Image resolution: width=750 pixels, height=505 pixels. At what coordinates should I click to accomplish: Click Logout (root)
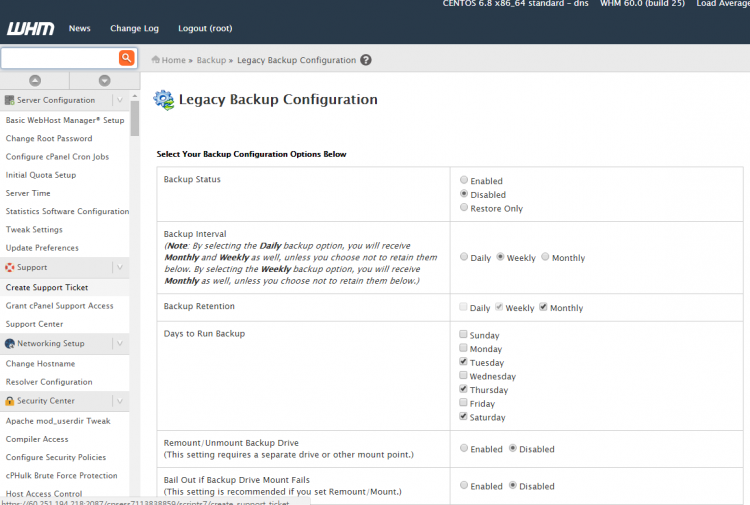[x=205, y=28]
